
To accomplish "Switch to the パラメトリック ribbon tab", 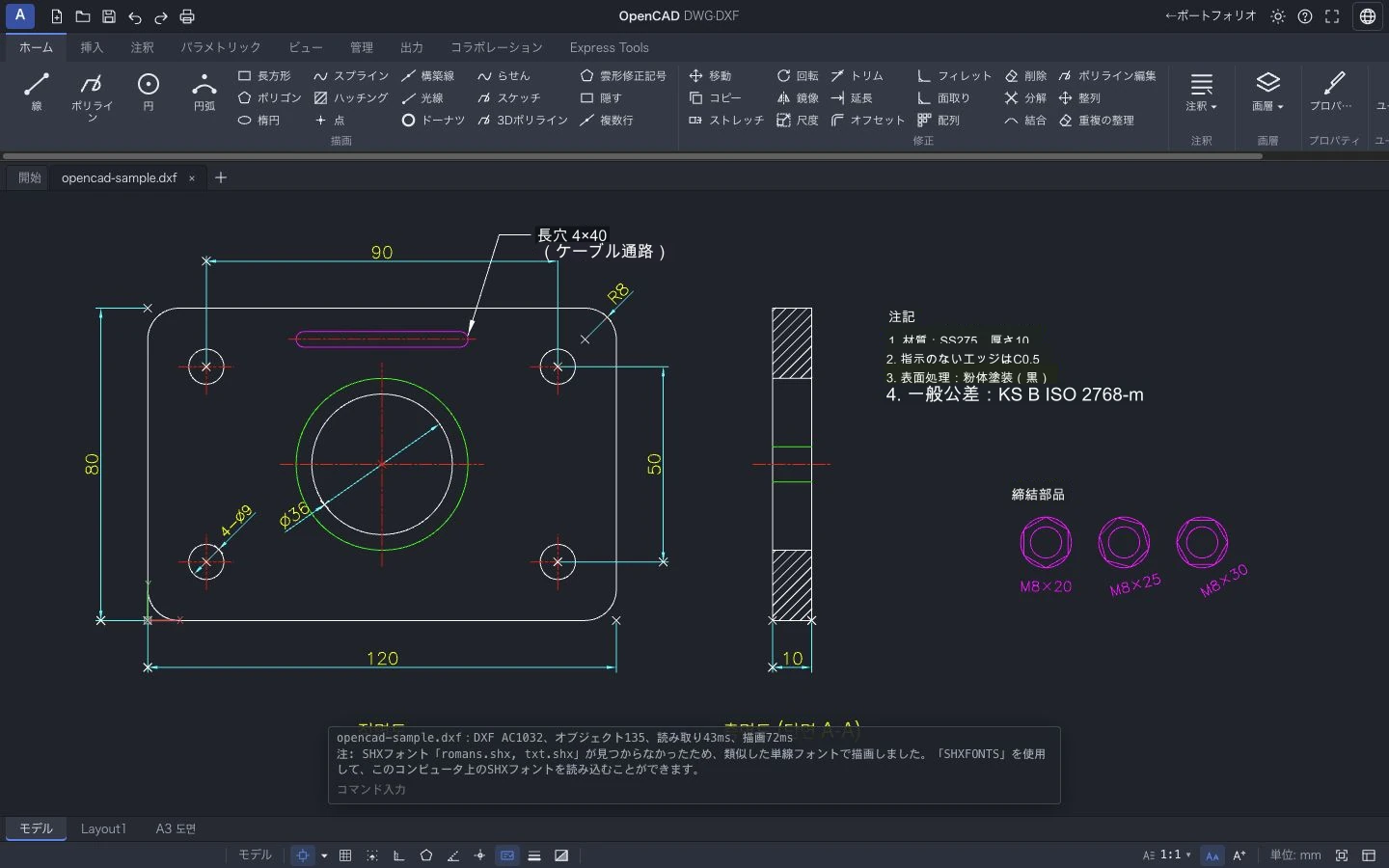I will (221, 47).
